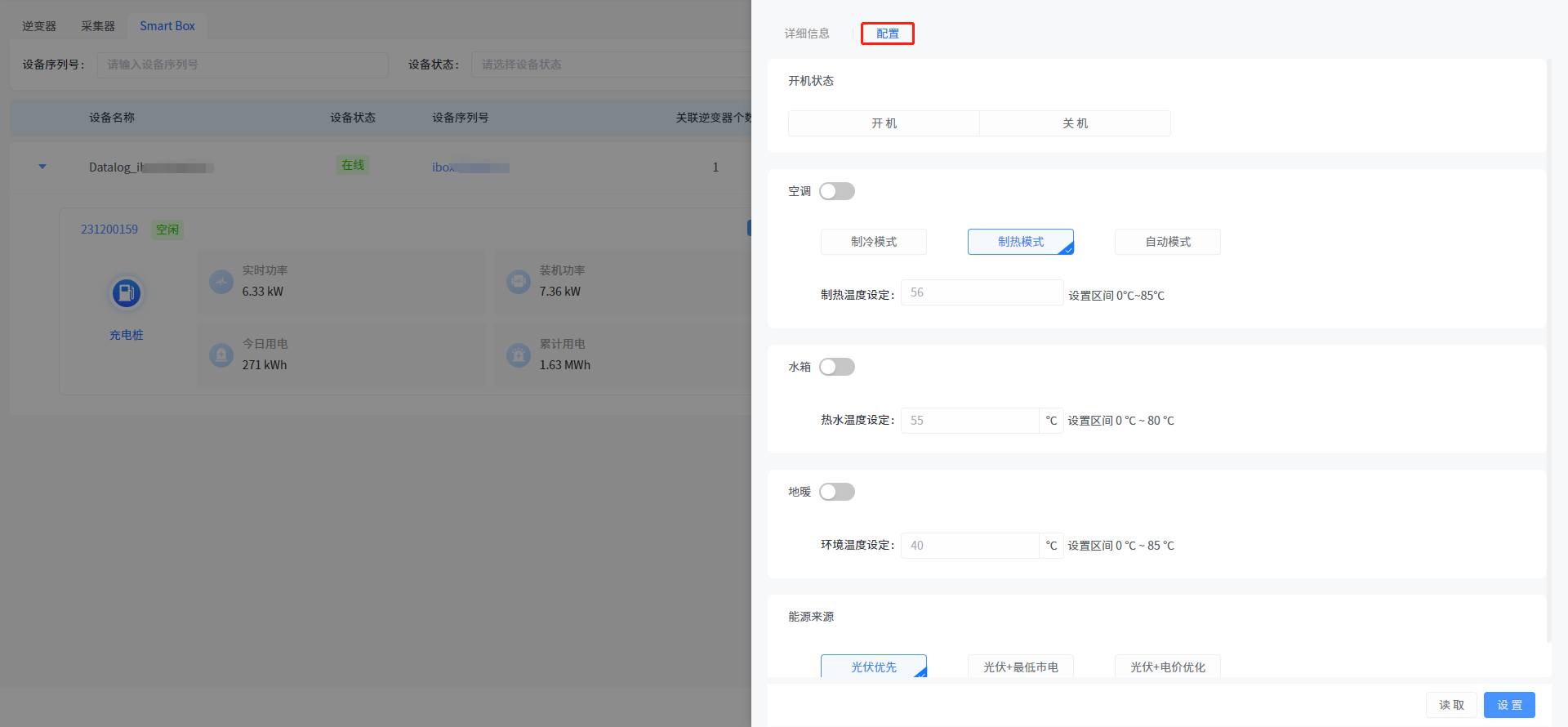1568x727 pixels.
Task: Turn on the 地暖 floor heating switch
Action: (837, 492)
